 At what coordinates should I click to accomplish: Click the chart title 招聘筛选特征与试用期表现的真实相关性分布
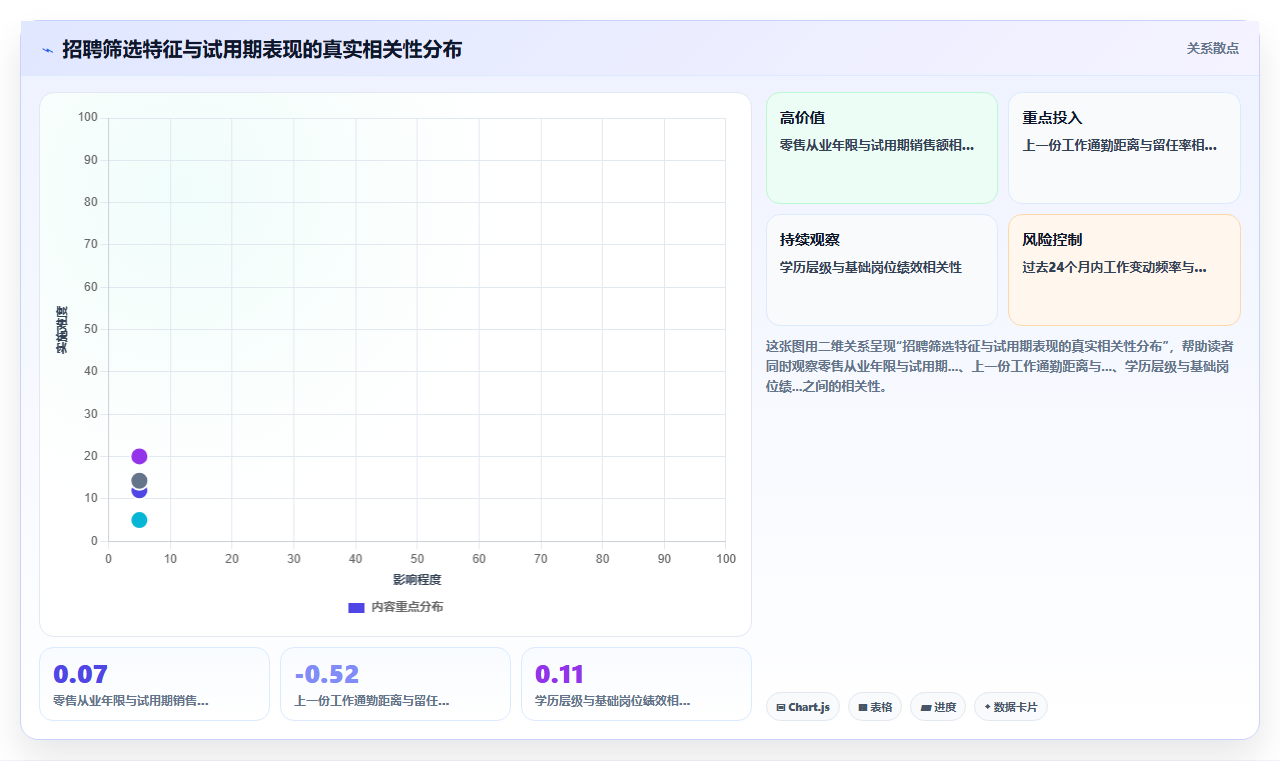[262, 49]
